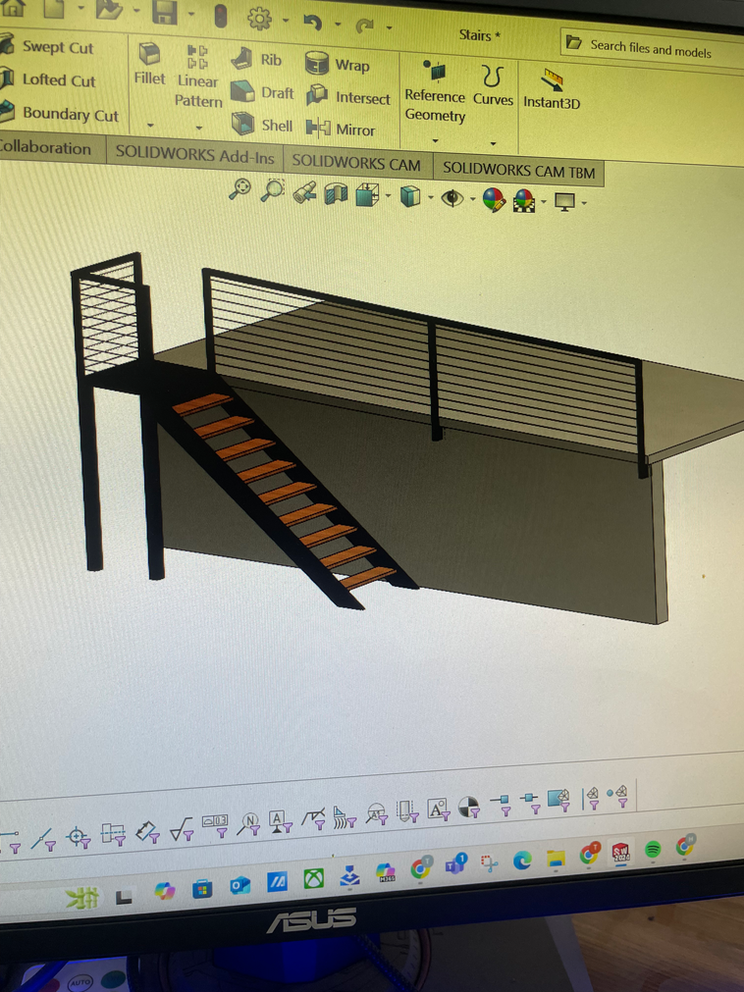Click the Swept Cut tool
The image size is (744, 992).
pos(47,47)
